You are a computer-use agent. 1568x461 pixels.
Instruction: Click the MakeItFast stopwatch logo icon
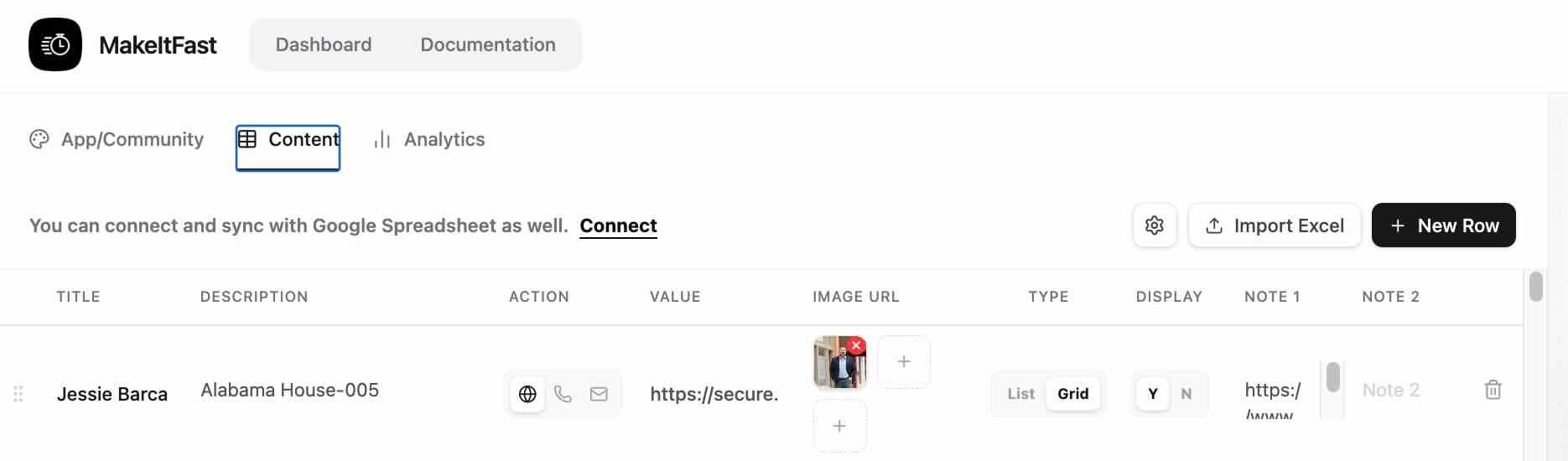coord(55,44)
